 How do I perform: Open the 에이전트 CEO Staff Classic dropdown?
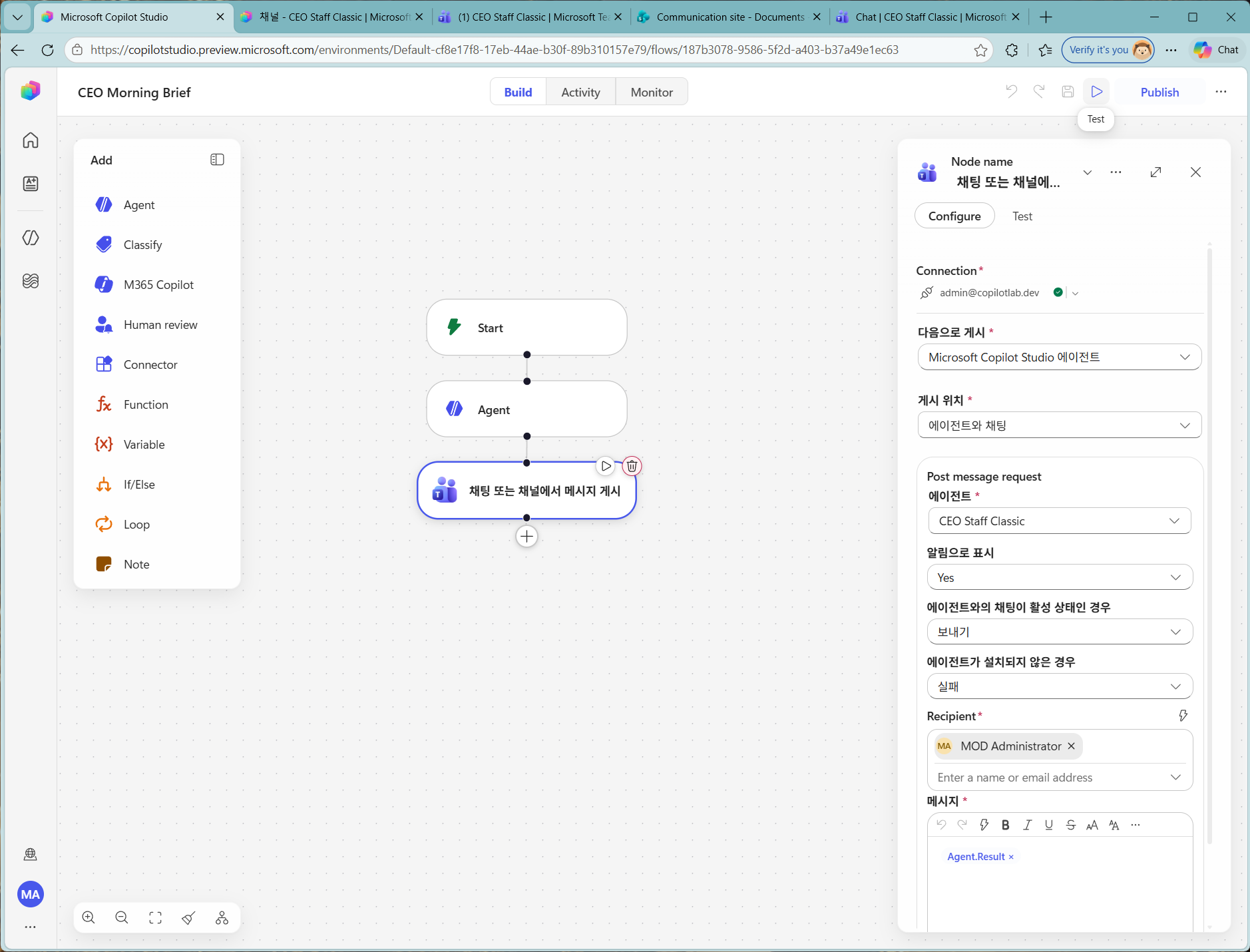[1060, 521]
